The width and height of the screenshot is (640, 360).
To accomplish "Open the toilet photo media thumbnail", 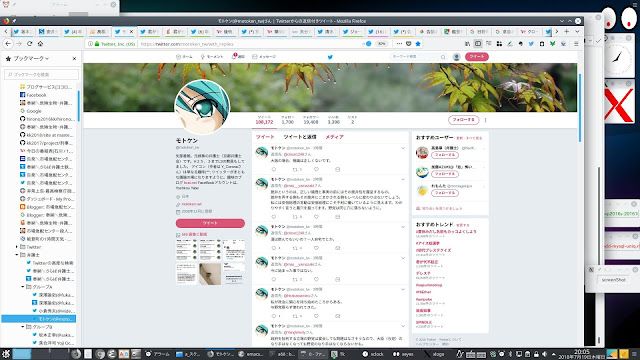I will [210, 274].
